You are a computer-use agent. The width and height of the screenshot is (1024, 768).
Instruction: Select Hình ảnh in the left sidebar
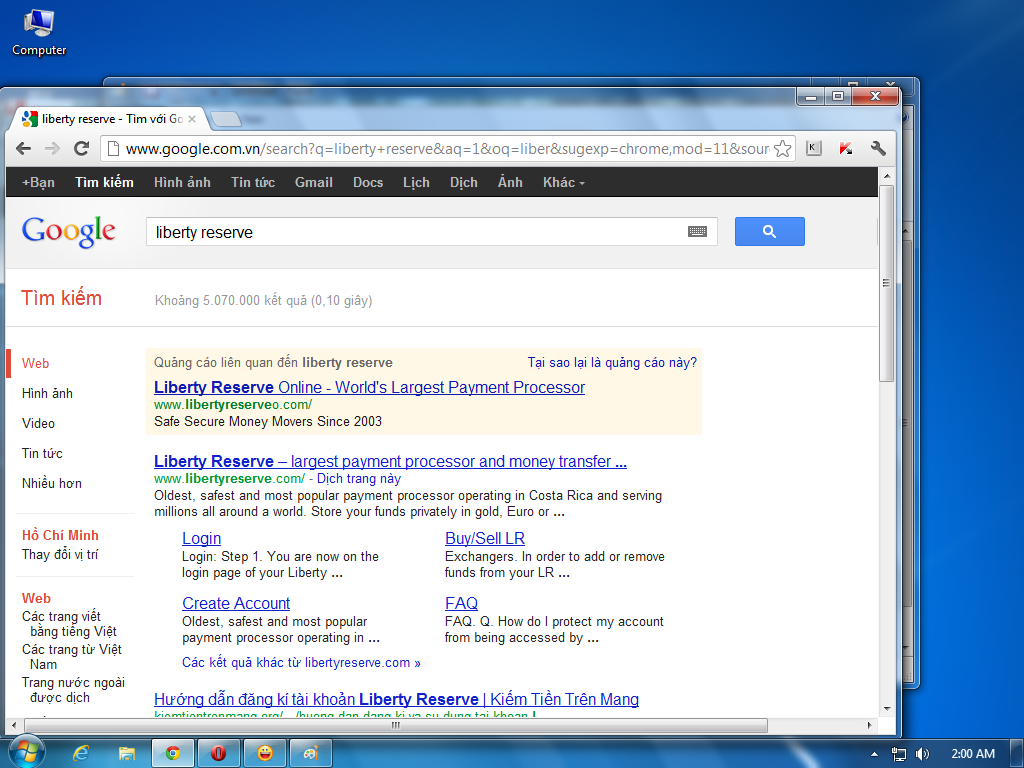click(47, 394)
